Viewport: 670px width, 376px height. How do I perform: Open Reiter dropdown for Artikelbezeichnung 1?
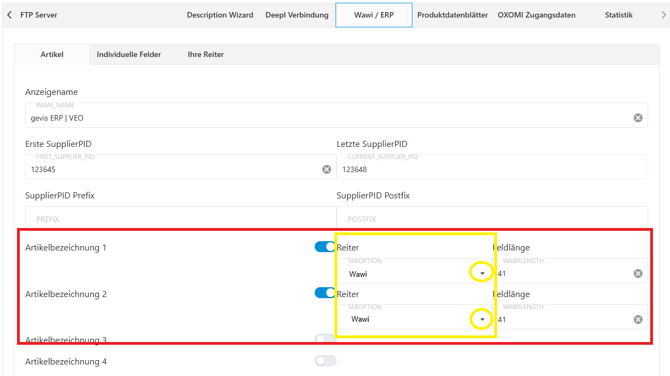[x=482, y=273]
